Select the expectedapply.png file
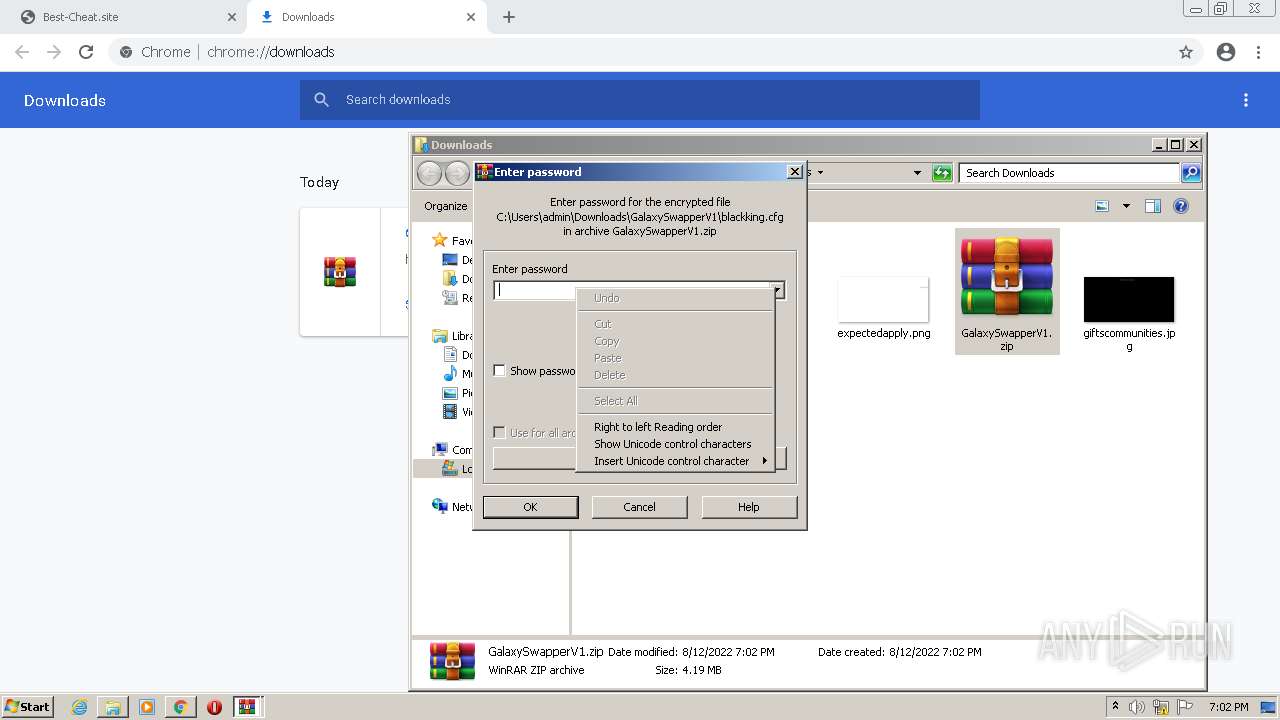1280x720 pixels. 884,308
